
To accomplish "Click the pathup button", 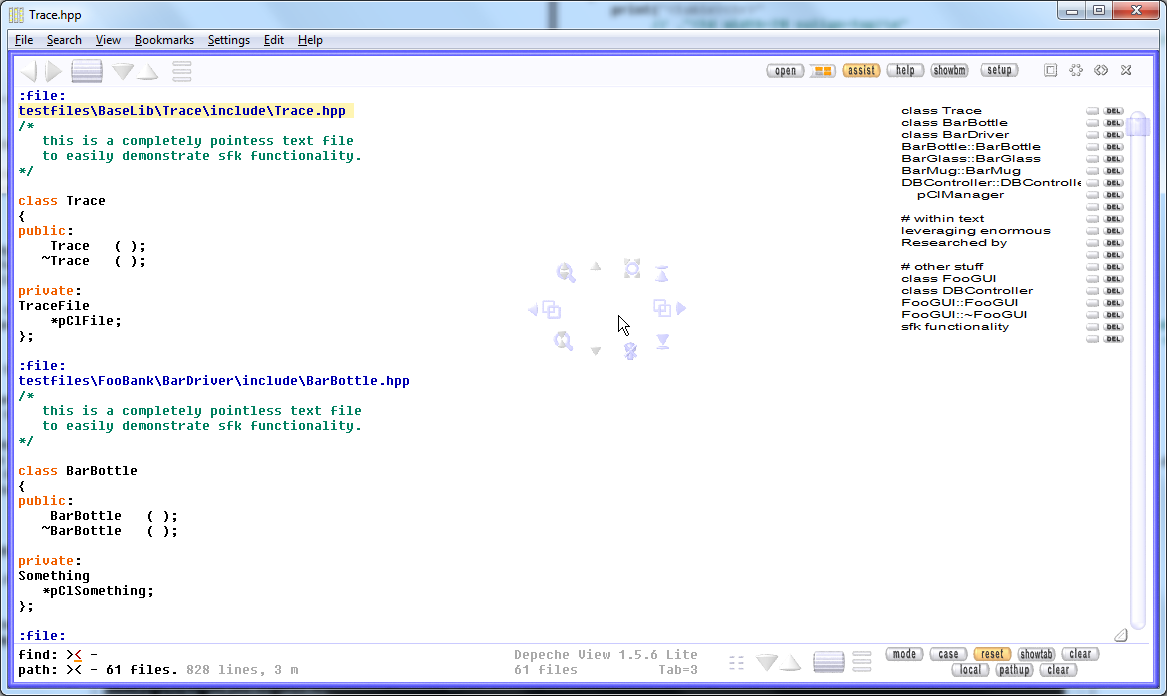I will (1014, 670).
